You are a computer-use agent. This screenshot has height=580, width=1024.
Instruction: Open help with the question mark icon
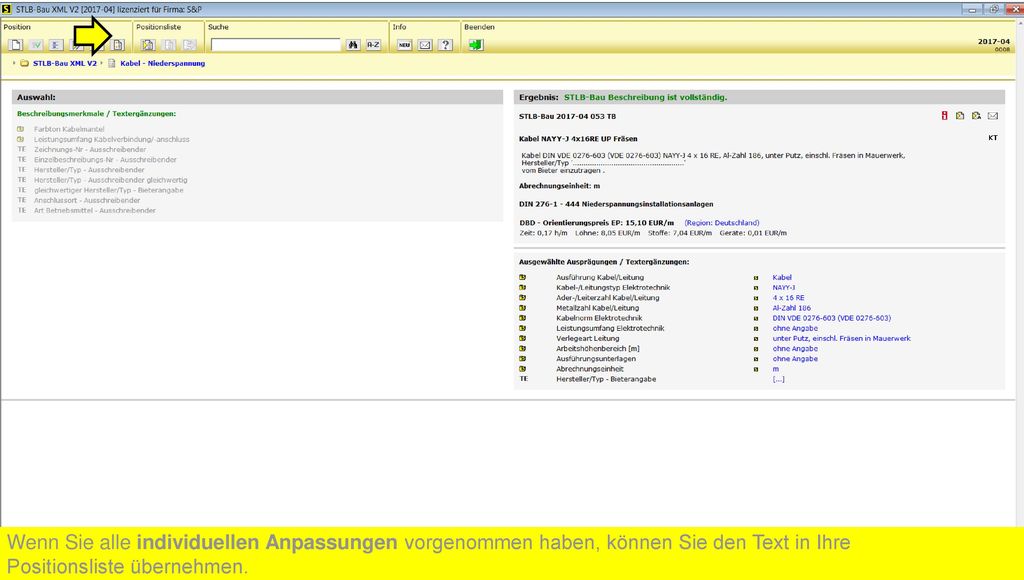point(445,45)
